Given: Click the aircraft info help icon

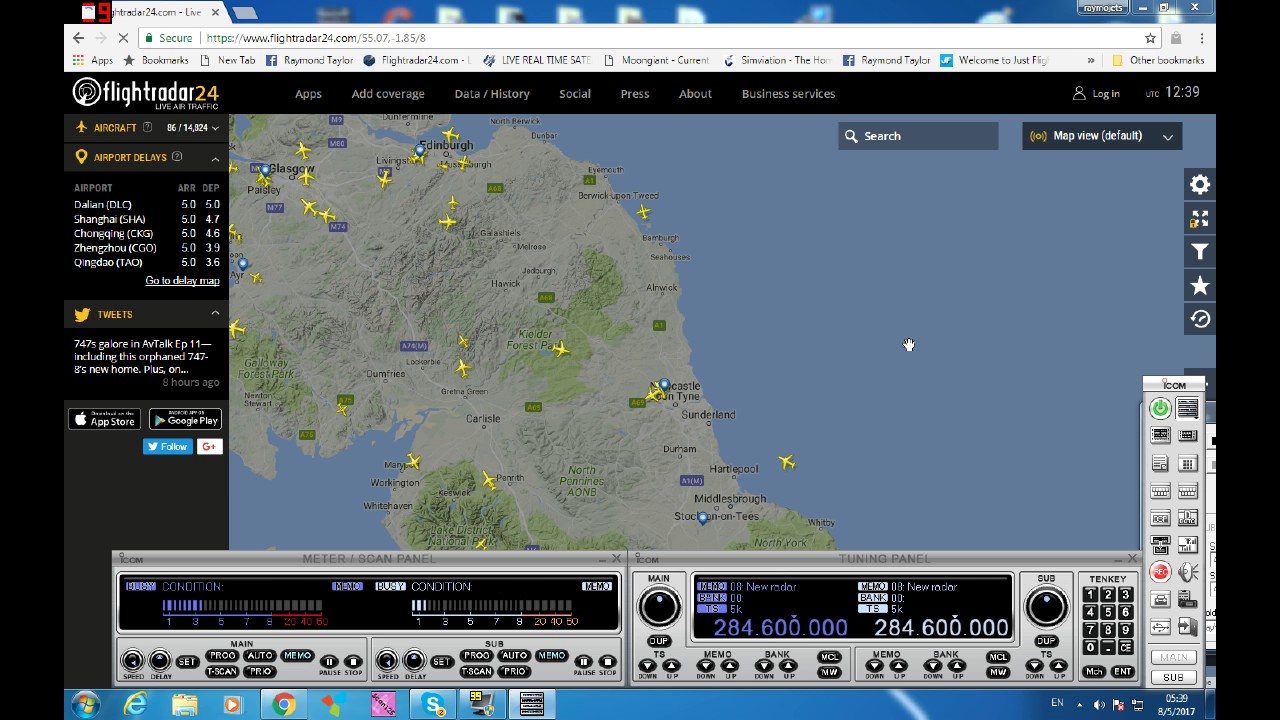Looking at the screenshot, I should click(x=147, y=127).
